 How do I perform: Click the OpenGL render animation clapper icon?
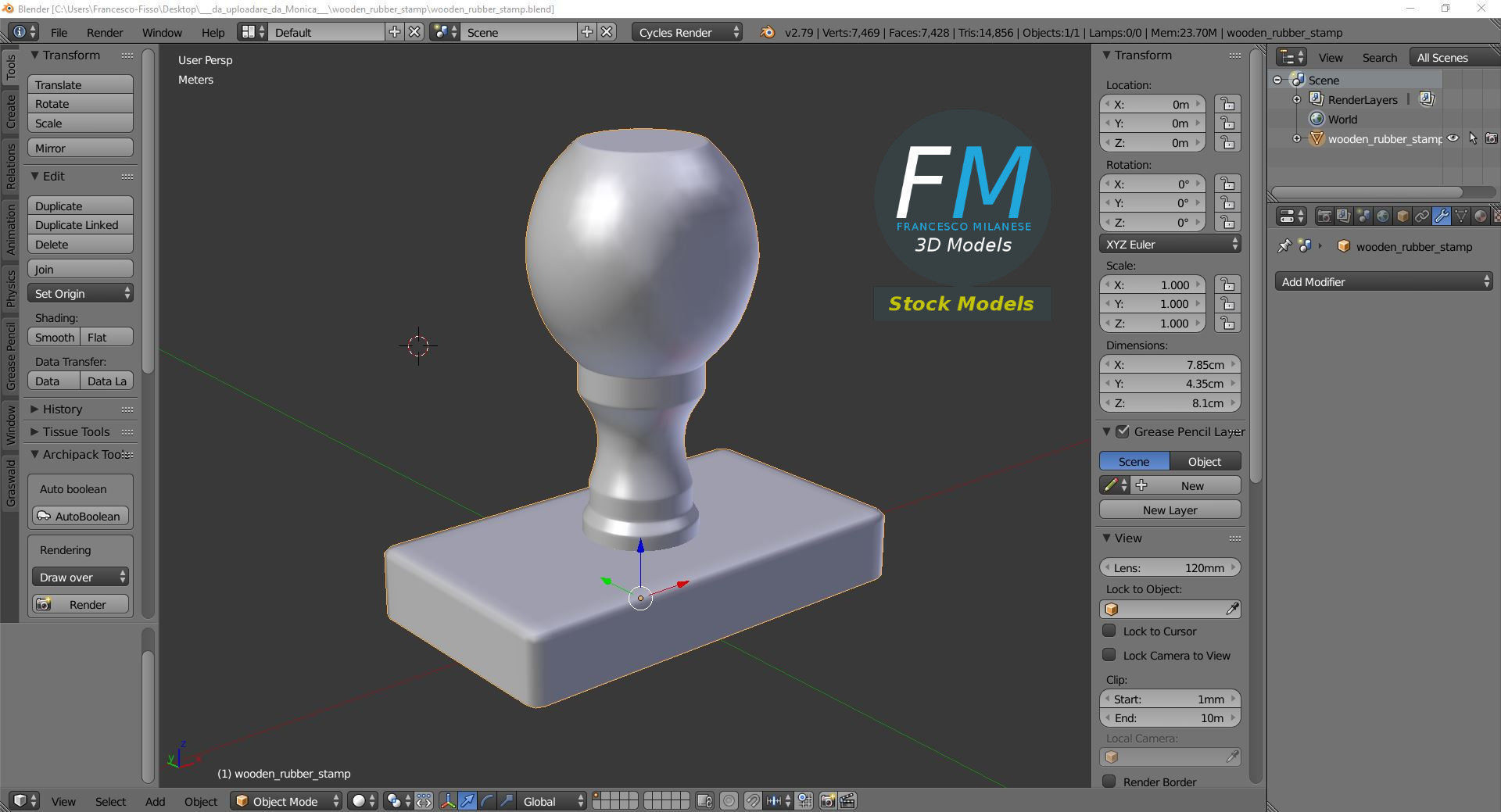click(x=847, y=801)
